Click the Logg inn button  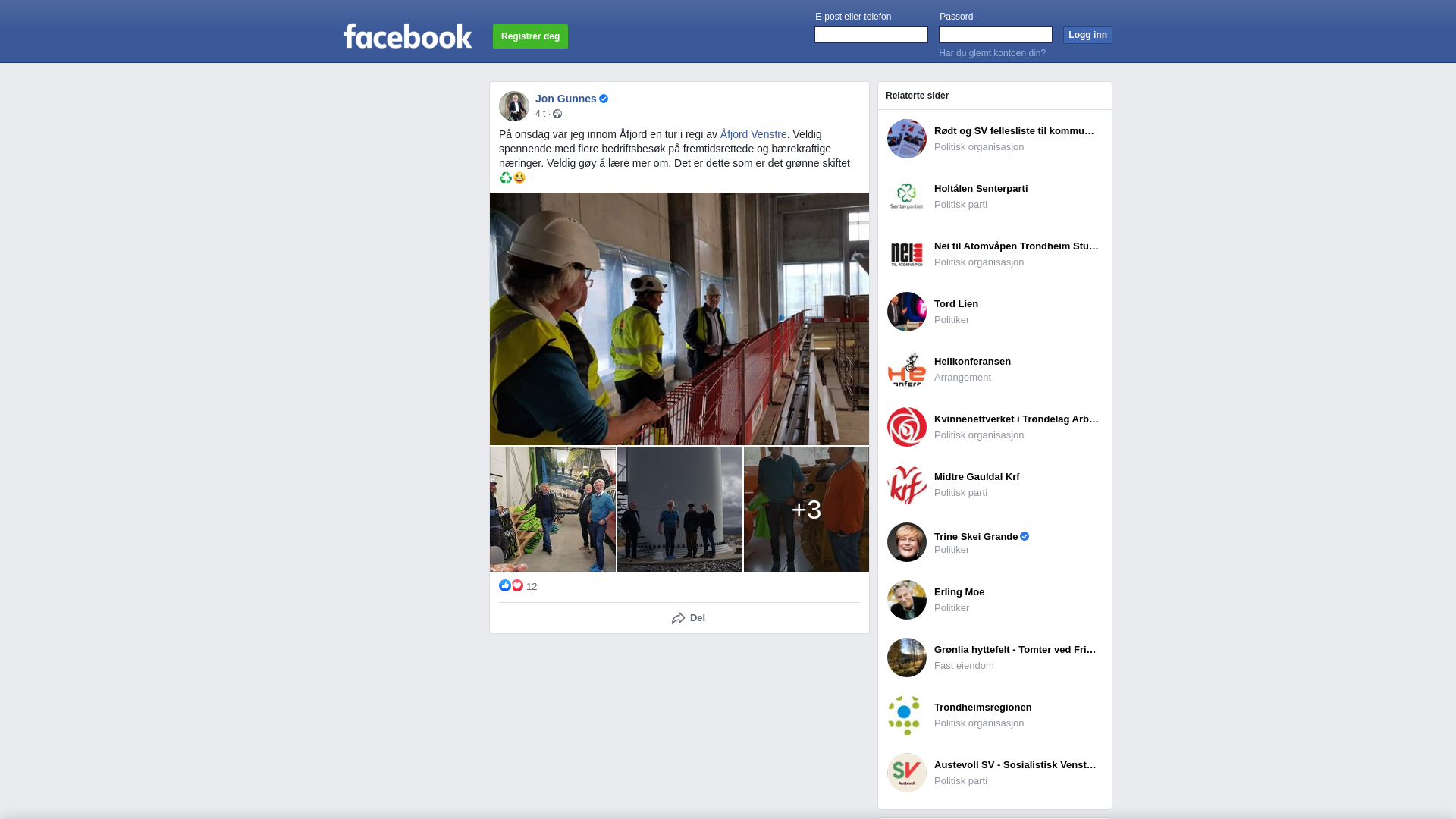pyautogui.click(x=1087, y=35)
